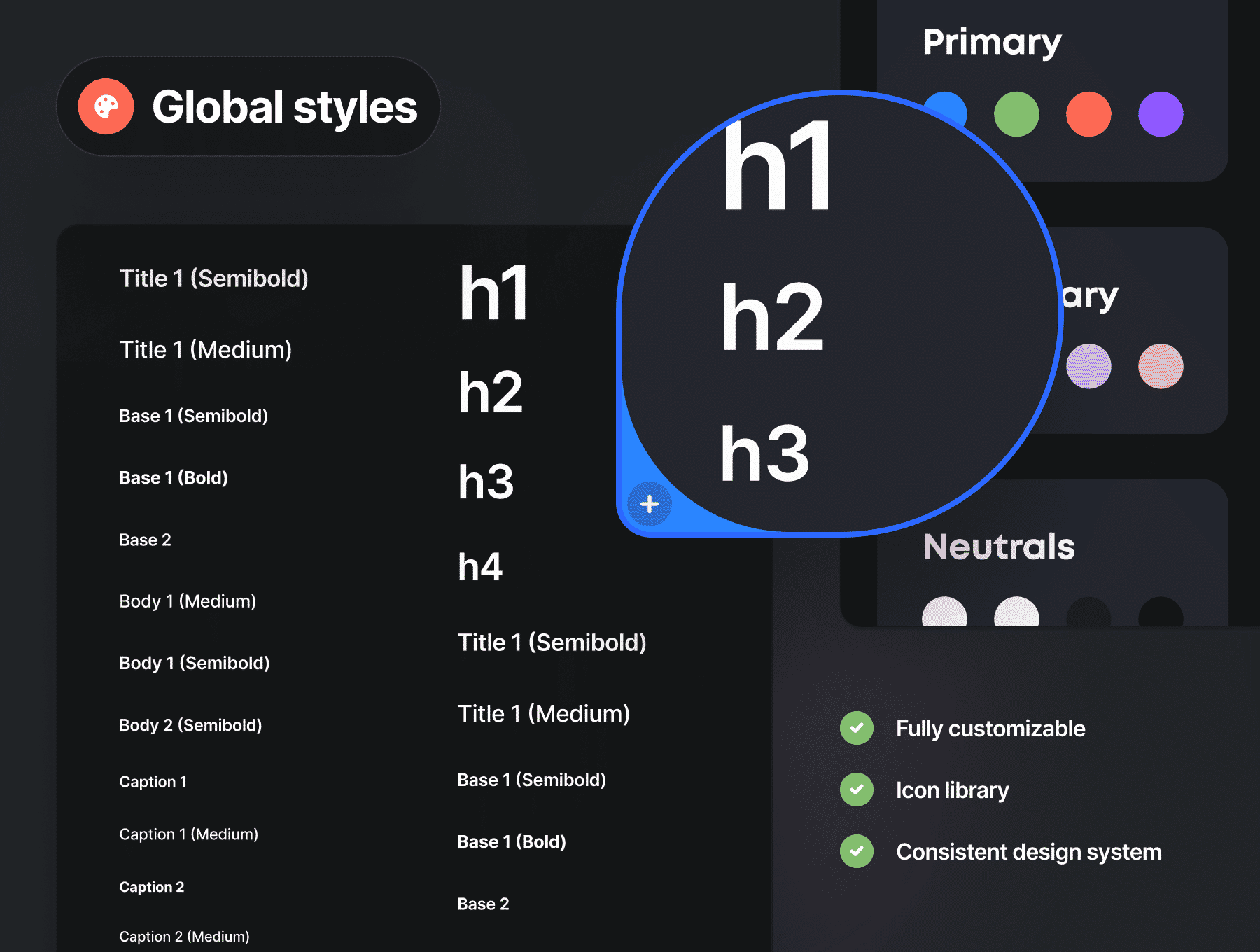Select the Global styles pill button
Image resolution: width=1260 pixels, height=952 pixels.
248,106
